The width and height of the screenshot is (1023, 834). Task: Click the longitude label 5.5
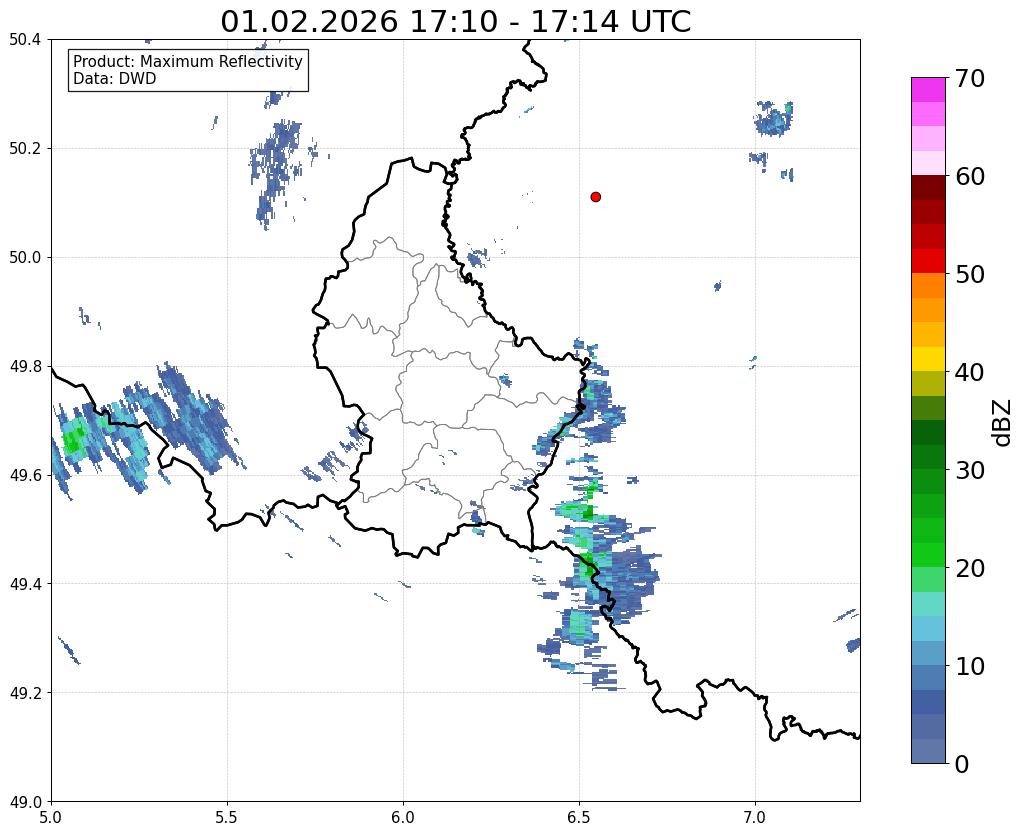click(x=227, y=817)
